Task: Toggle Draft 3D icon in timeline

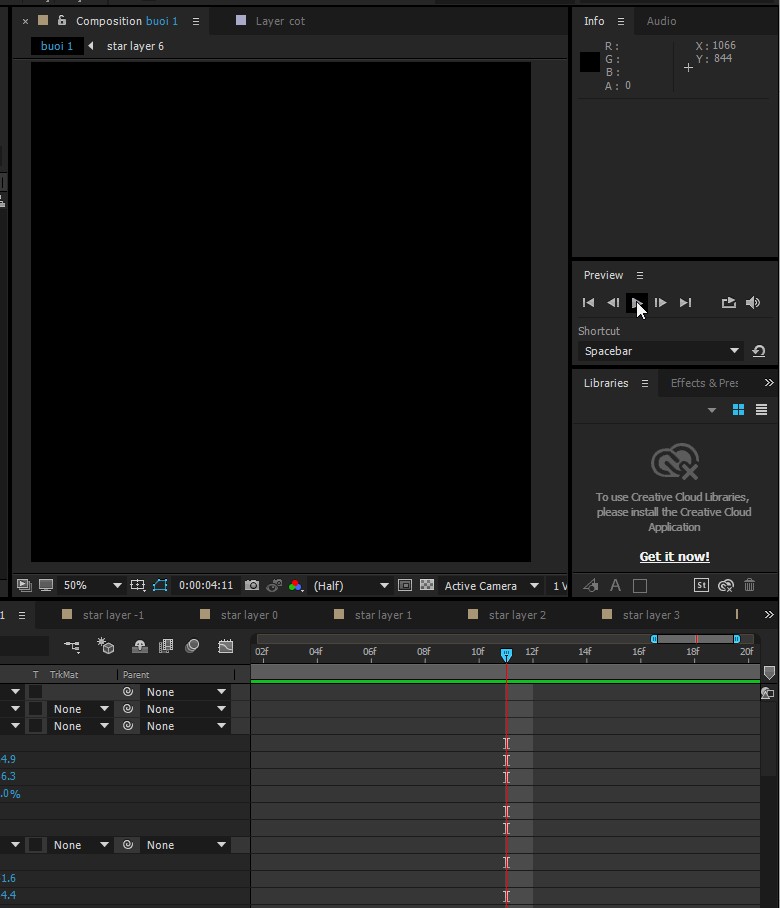Action: coord(105,646)
